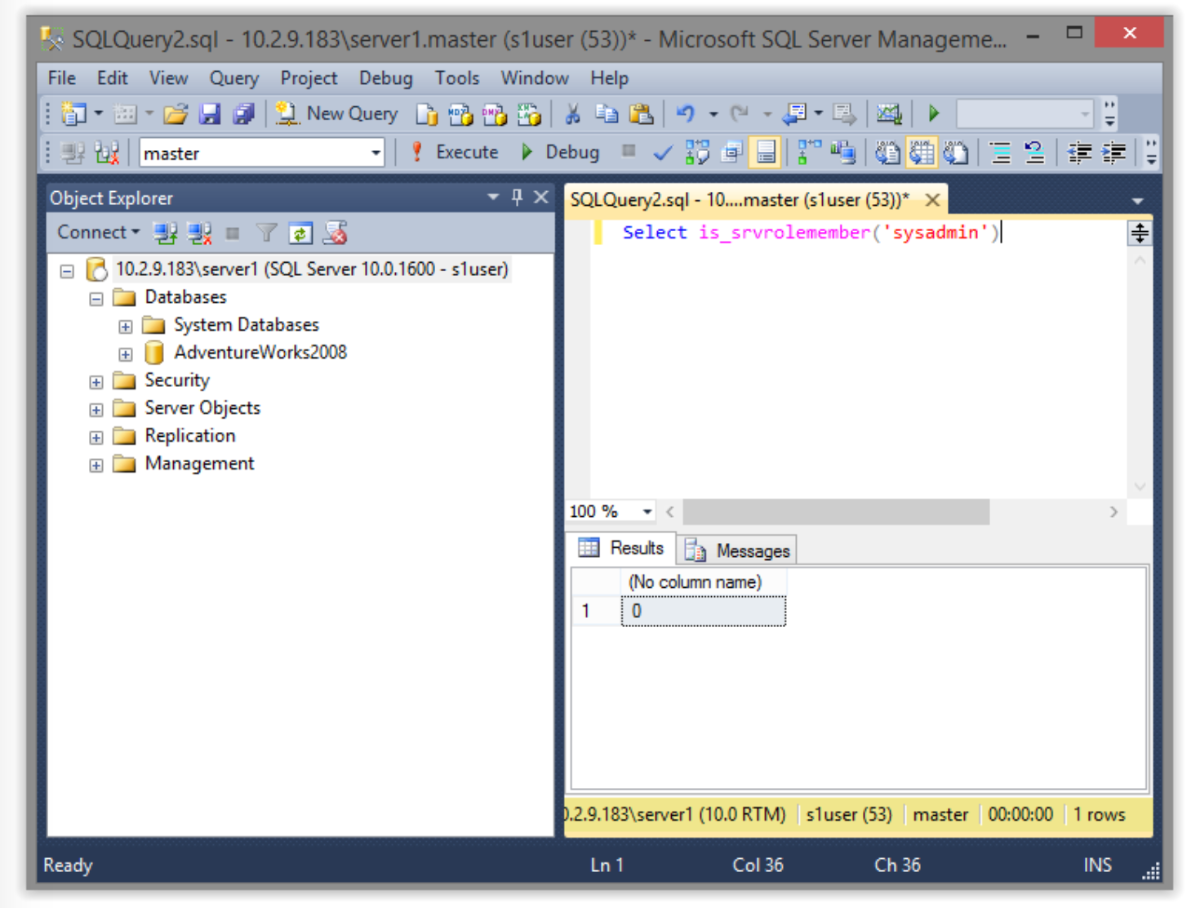Click the Change Connection icon beside the database box
This screenshot has width=1200, height=908.
pos(106,152)
